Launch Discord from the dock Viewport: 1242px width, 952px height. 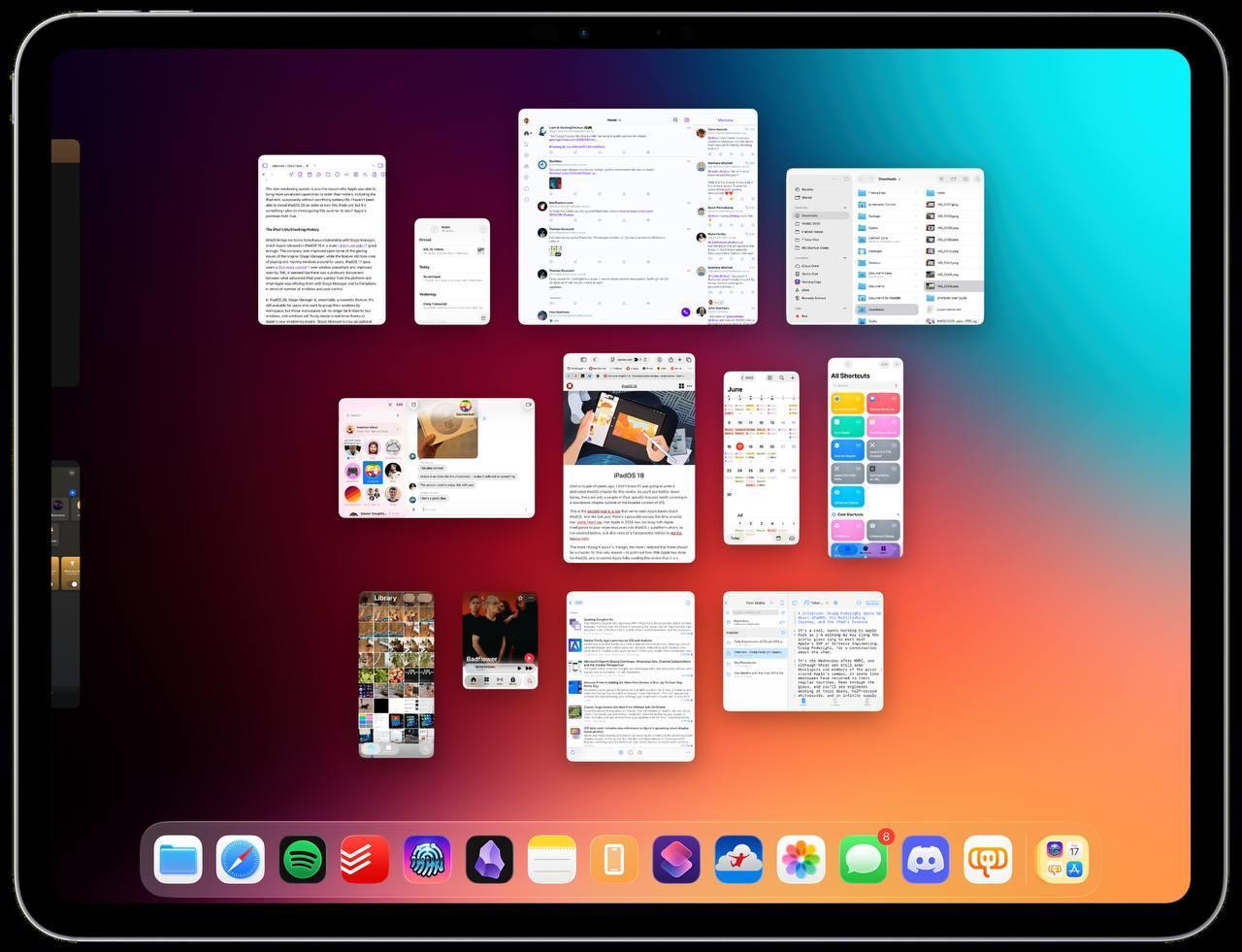(x=925, y=859)
